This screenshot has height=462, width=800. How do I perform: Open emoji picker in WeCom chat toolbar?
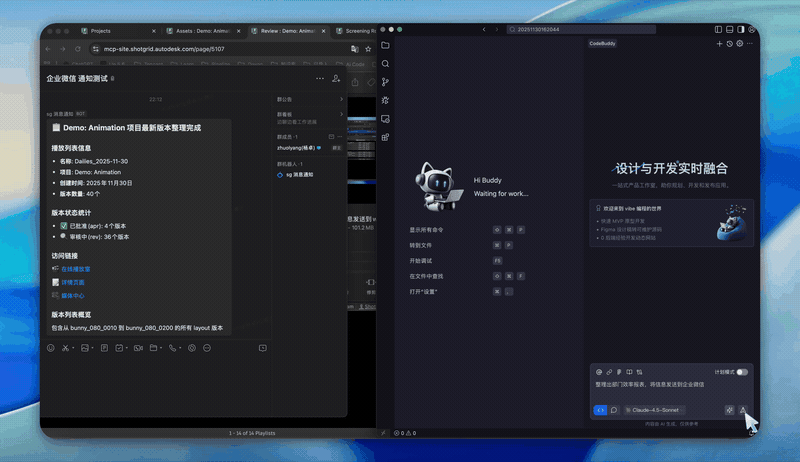(51, 348)
